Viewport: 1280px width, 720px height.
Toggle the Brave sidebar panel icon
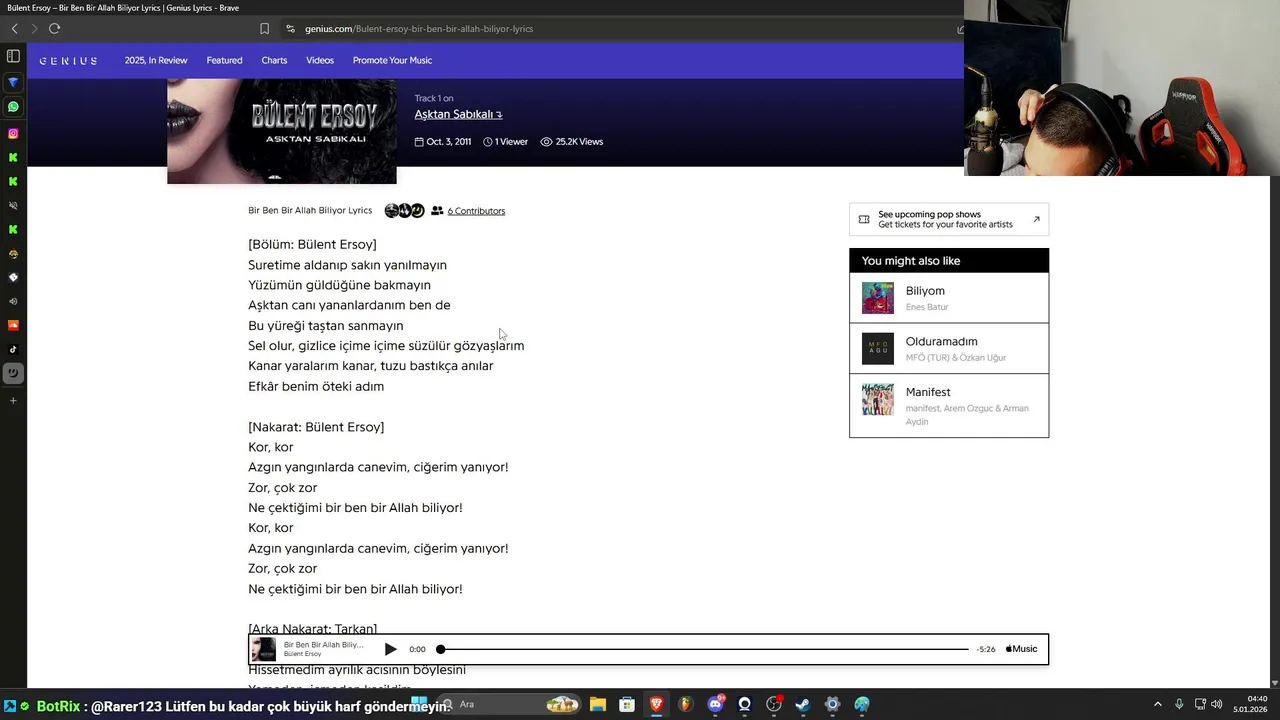click(13, 56)
